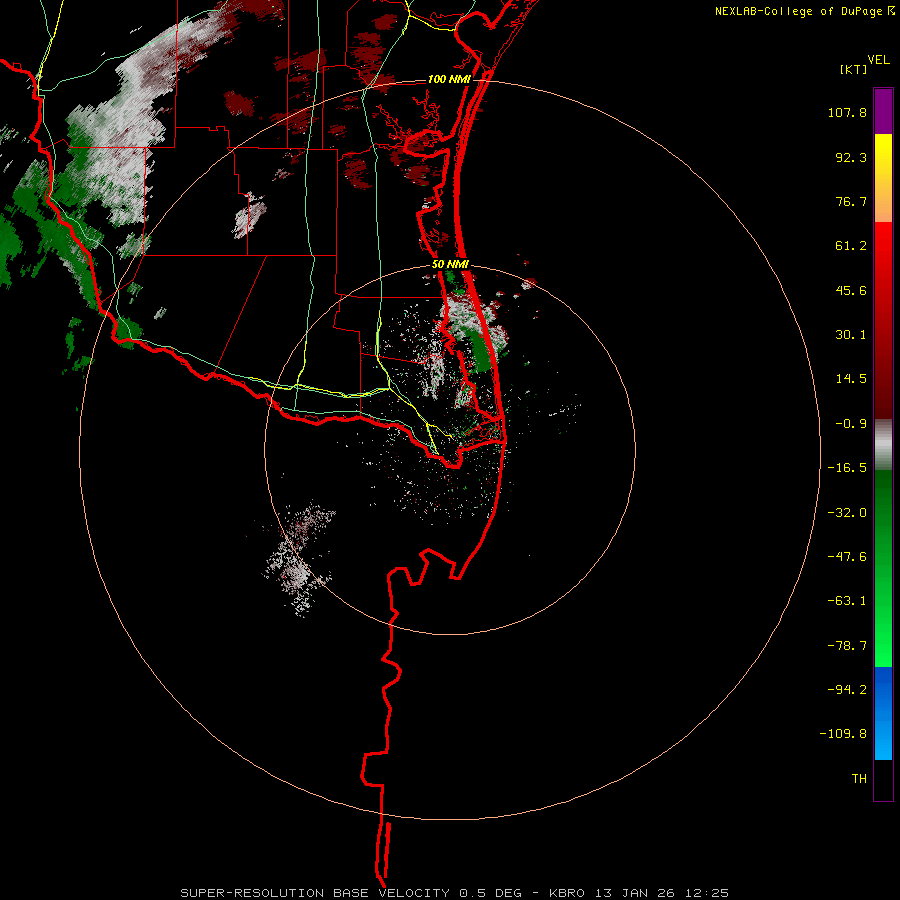Click the -94.2 velocity scale label
Screen dimensions: 900x900
[x=847, y=689]
